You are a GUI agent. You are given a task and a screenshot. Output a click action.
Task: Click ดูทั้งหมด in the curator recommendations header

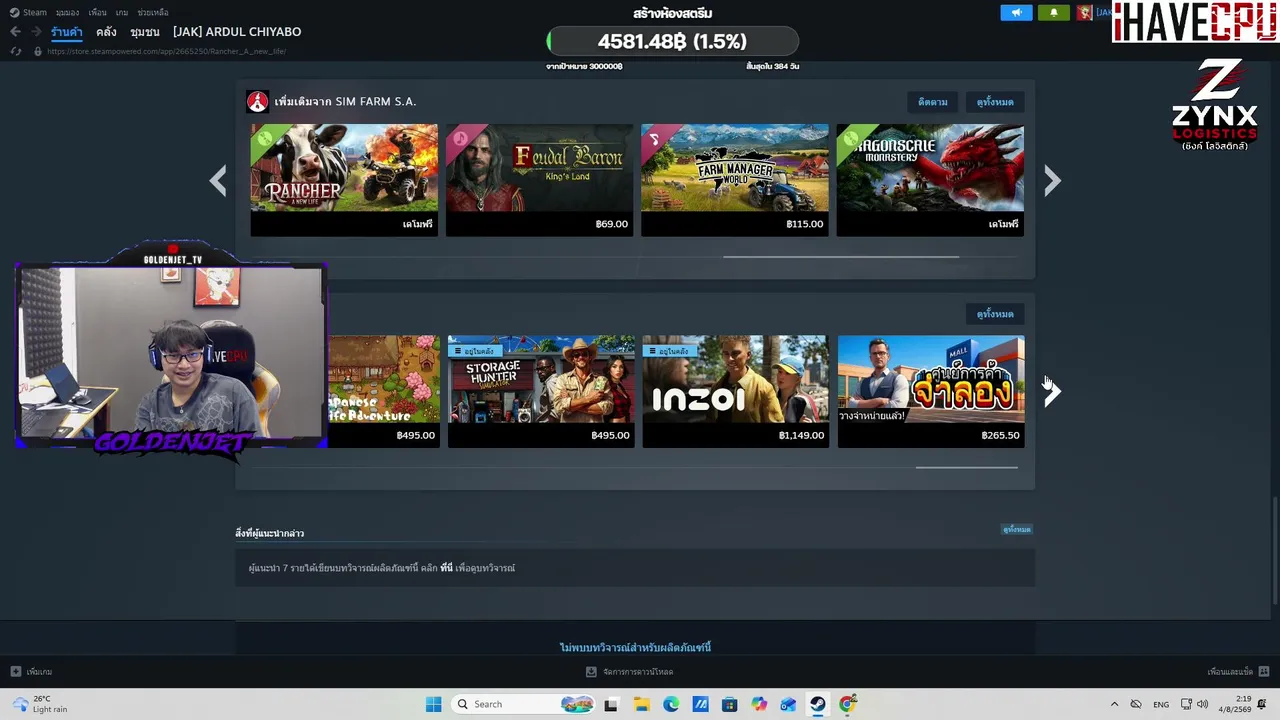(x=1017, y=529)
